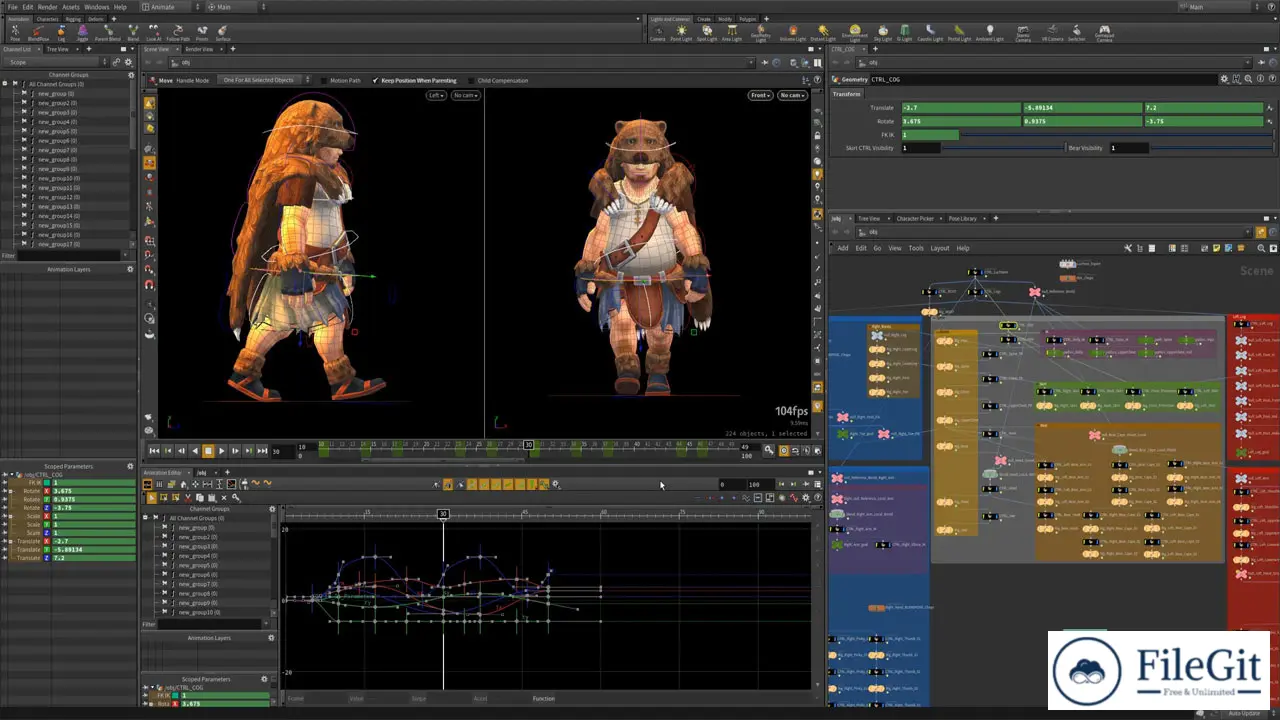The width and height of the screenshot is (1280, 720).
Task: Open the Render menu
Action: click(47, 6)
